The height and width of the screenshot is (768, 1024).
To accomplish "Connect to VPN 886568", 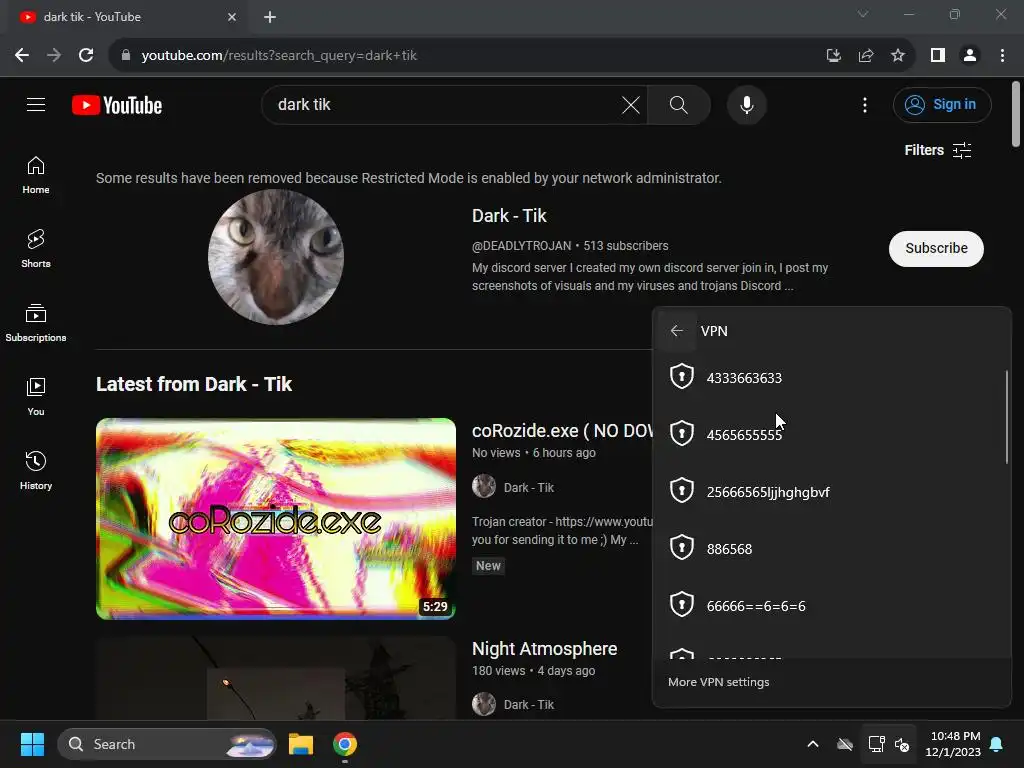I will tap(831, 549).
